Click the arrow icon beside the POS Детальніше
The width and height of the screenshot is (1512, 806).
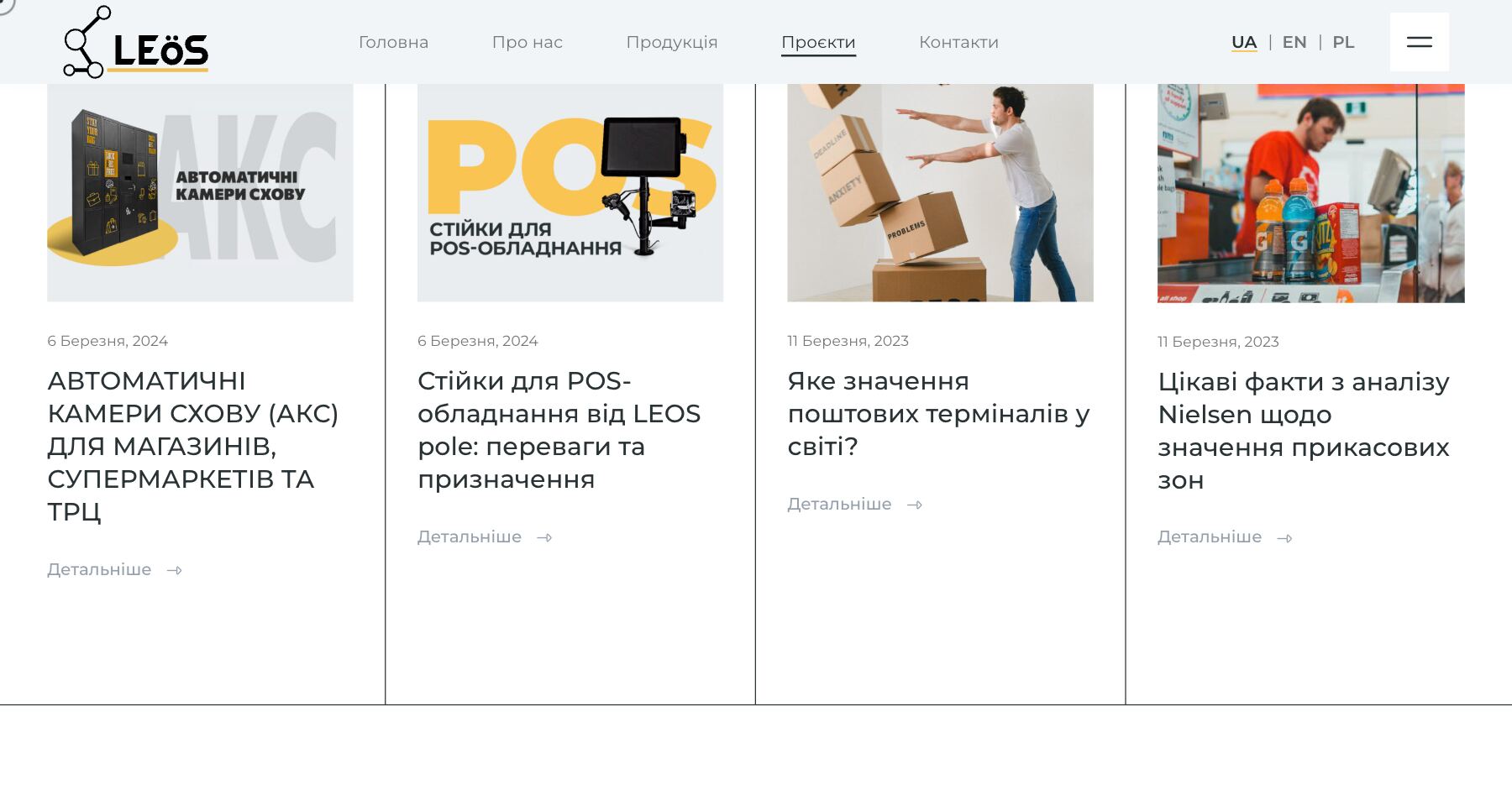coord(544,537)
